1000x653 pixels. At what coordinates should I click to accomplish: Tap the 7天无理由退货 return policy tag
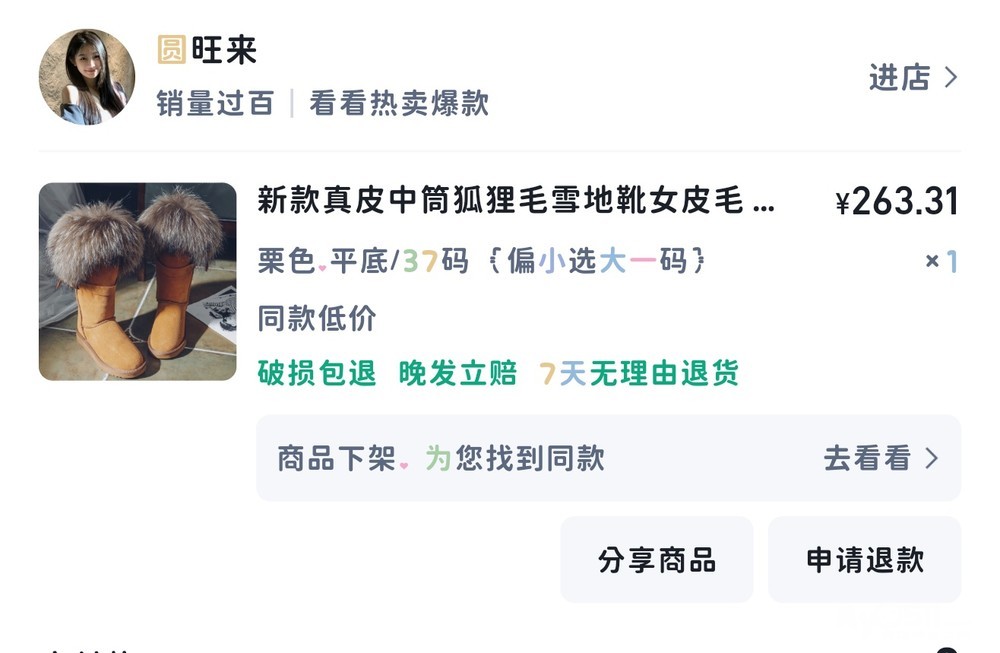pos(639,374)
